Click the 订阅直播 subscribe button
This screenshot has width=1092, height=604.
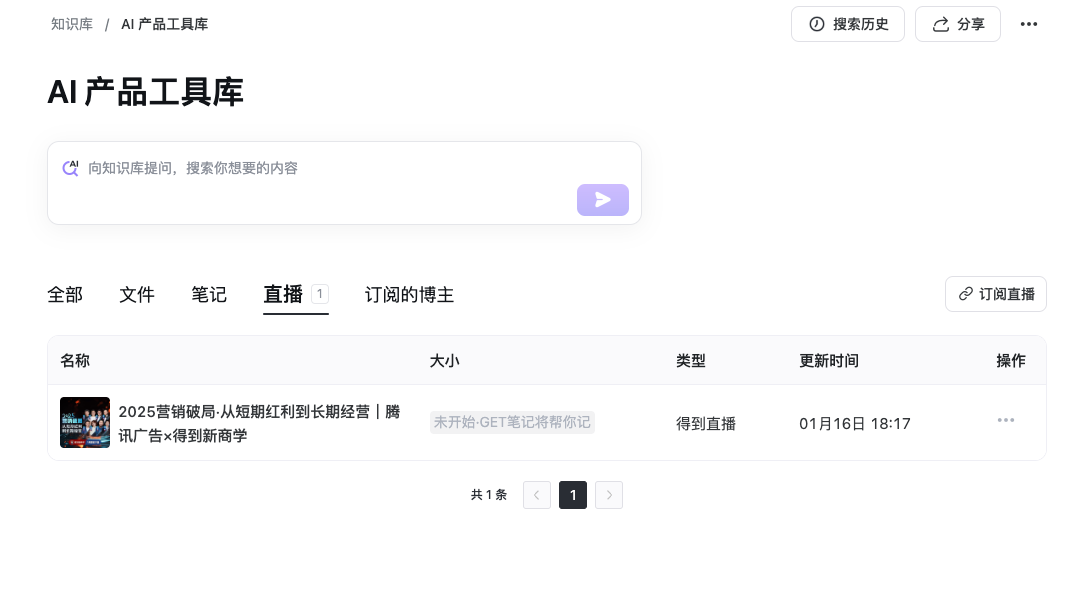pyautogui.click(x=995, y=294)
